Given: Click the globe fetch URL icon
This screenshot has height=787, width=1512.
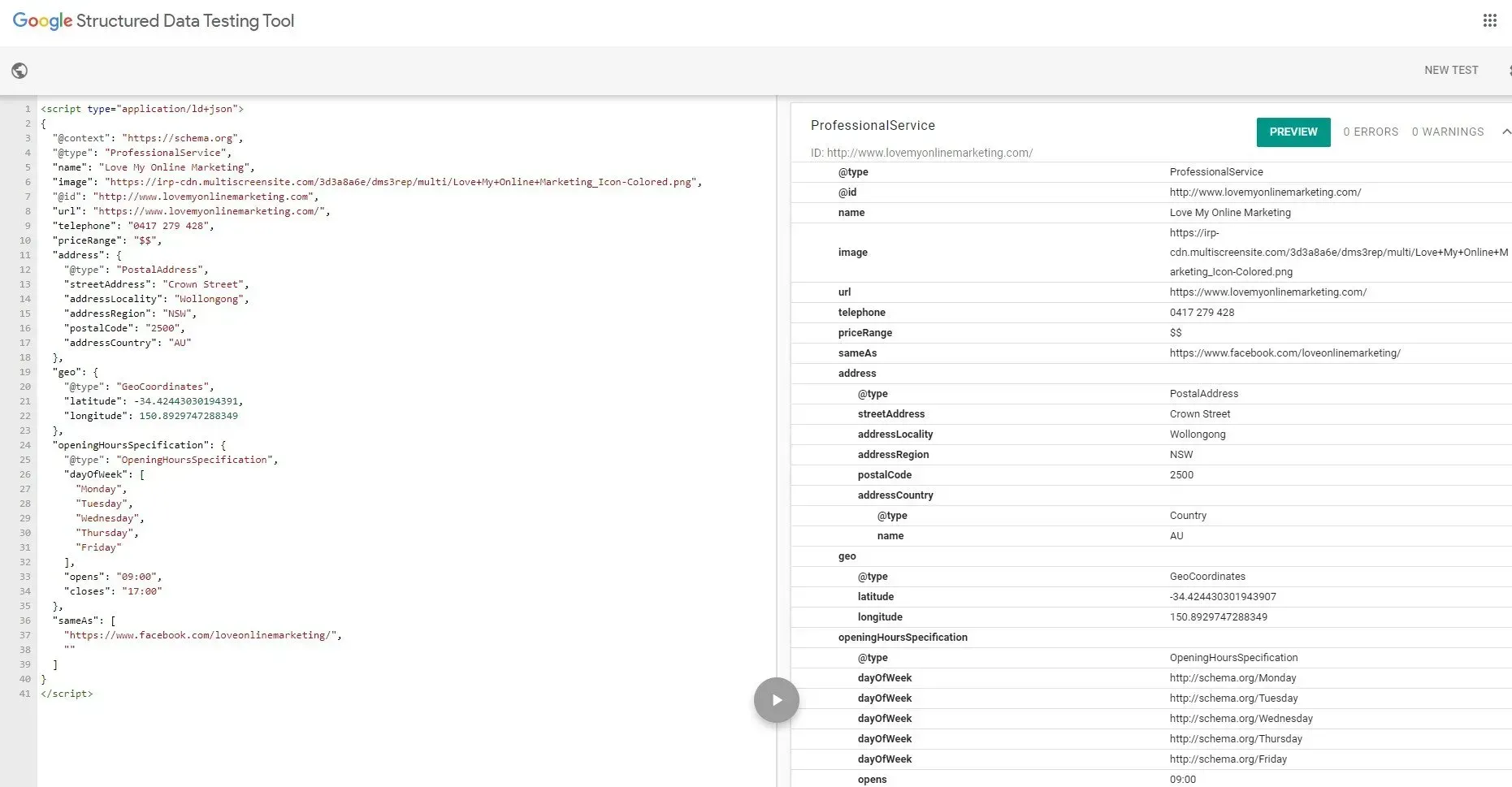Looking at the screenshot, I should coord(19,71).
